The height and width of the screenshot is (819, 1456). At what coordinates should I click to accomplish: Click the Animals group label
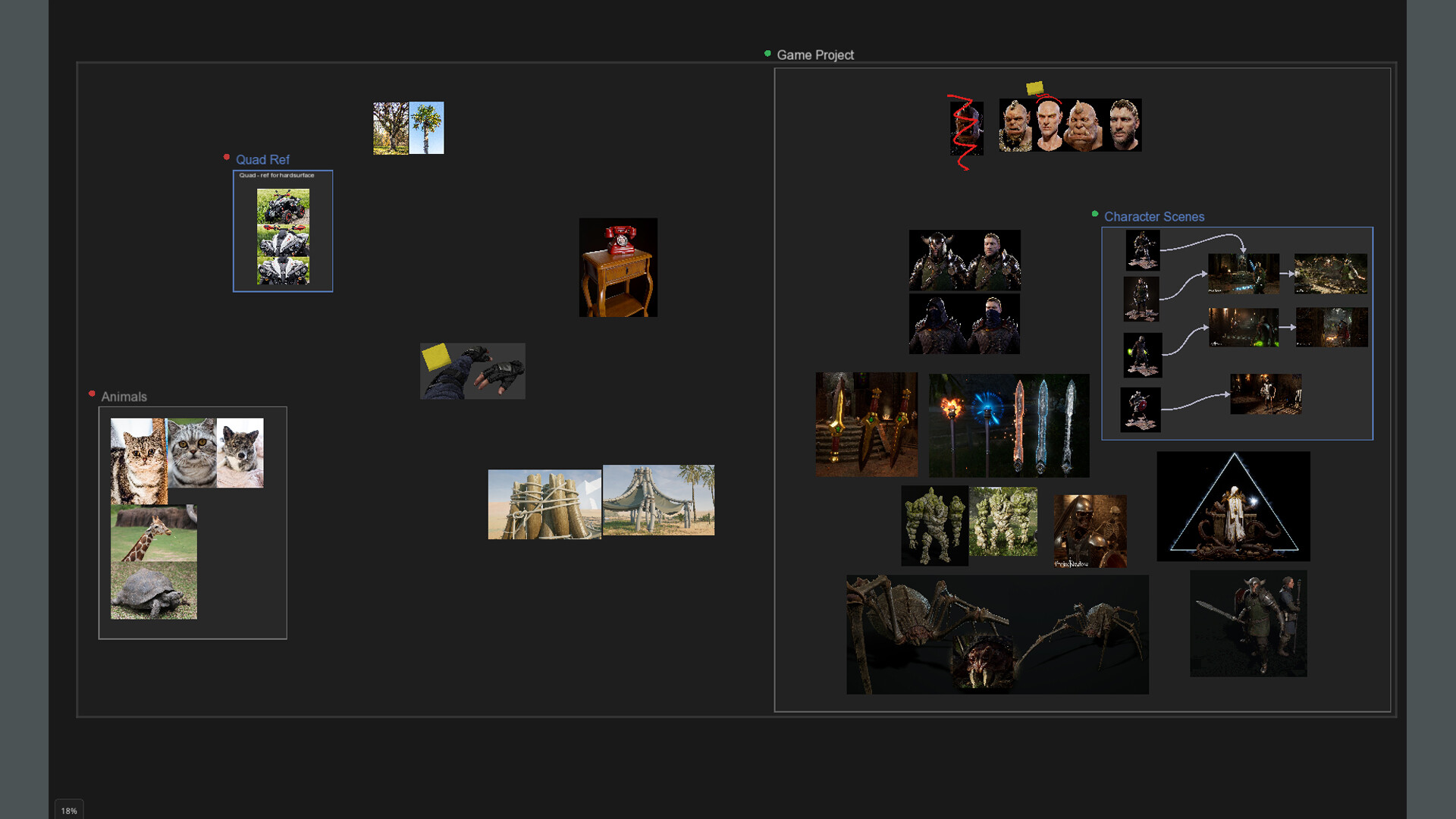(x=124, y=397)
